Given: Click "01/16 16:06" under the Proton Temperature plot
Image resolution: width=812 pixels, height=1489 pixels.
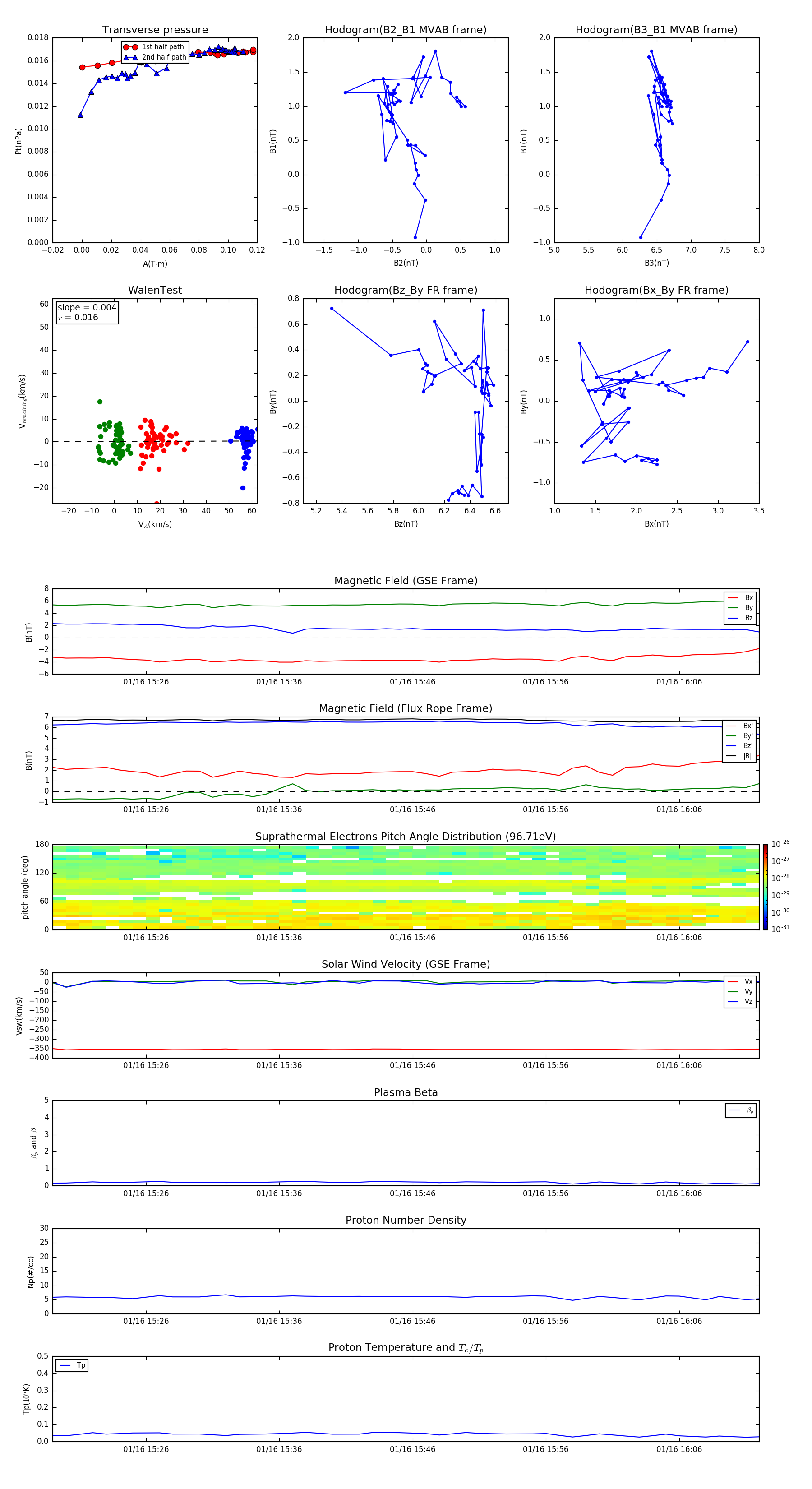Looking at the screenshot, I should [679, 1449].
